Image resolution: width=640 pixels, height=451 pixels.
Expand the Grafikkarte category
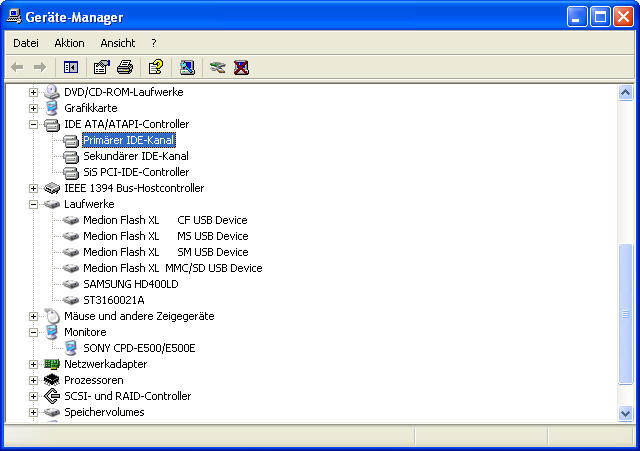[34, 108]
